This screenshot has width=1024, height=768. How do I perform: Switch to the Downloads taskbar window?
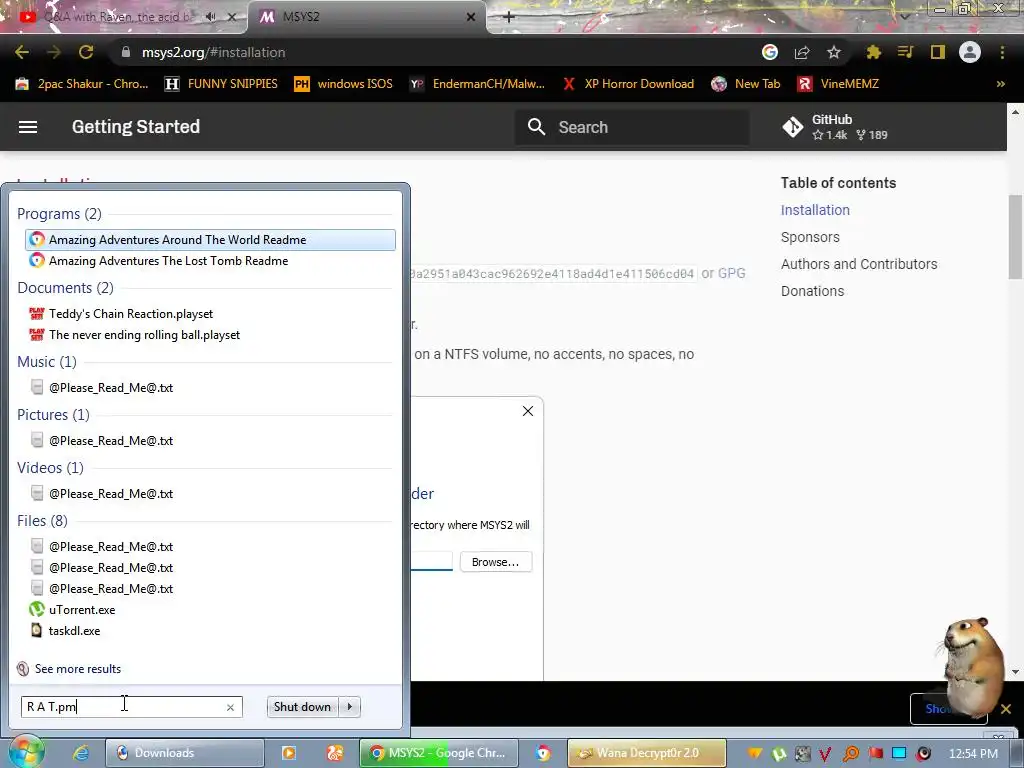(x=185, y=753)
